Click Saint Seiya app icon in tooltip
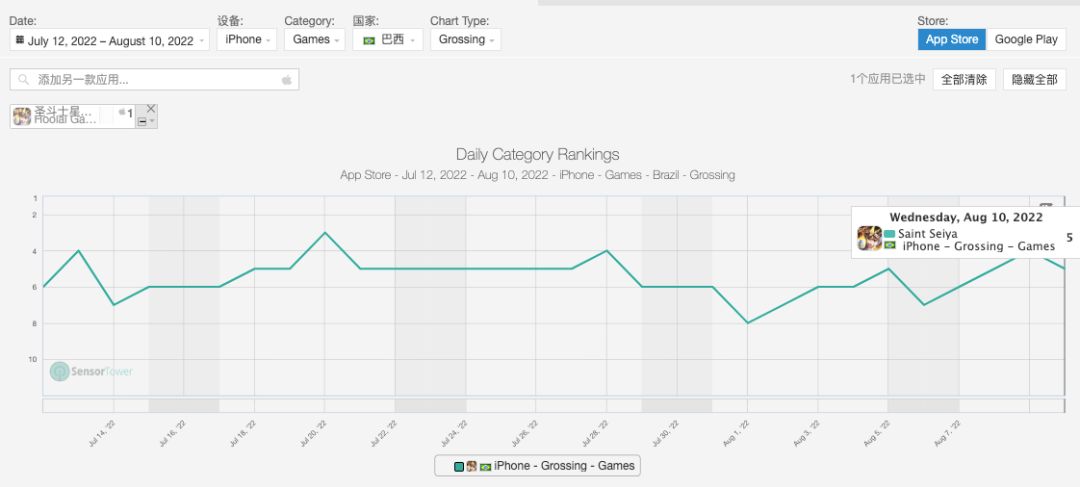This screenshot has width=1080, height=487. point(869,238)
